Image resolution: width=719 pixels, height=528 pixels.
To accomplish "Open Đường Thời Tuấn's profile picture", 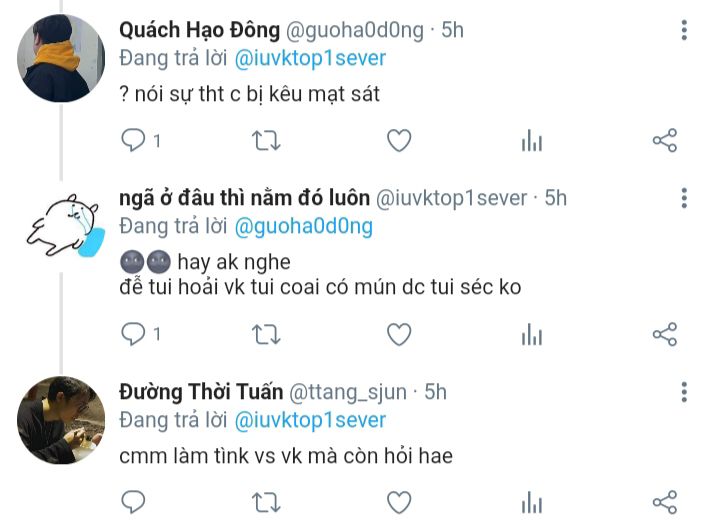I will pyautogui.click(x=61, y=421).
